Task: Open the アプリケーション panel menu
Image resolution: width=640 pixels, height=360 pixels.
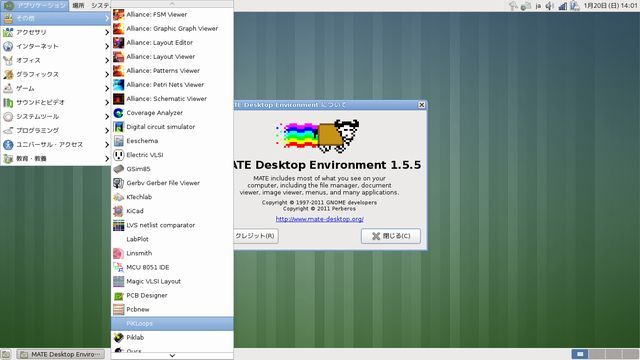Action: click(x=35, y=5)
